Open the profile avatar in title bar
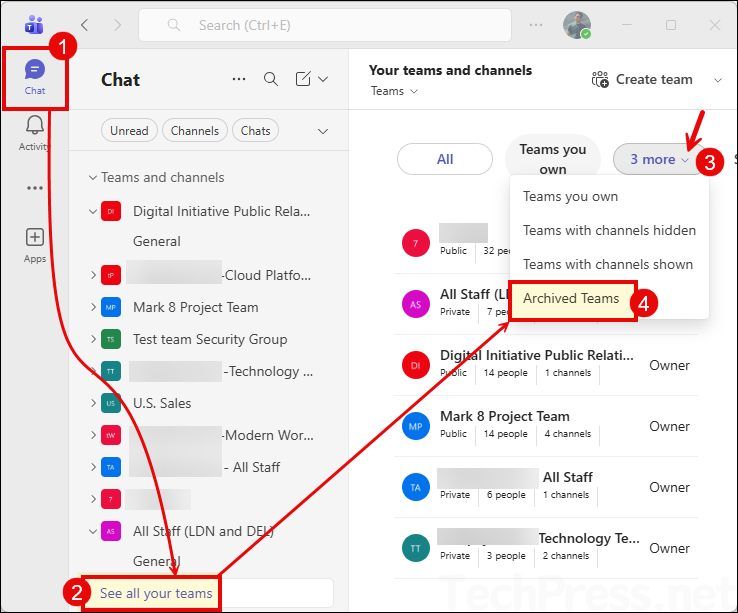The width and height of the screenshot is (738, 613). [x=576, y=25]
